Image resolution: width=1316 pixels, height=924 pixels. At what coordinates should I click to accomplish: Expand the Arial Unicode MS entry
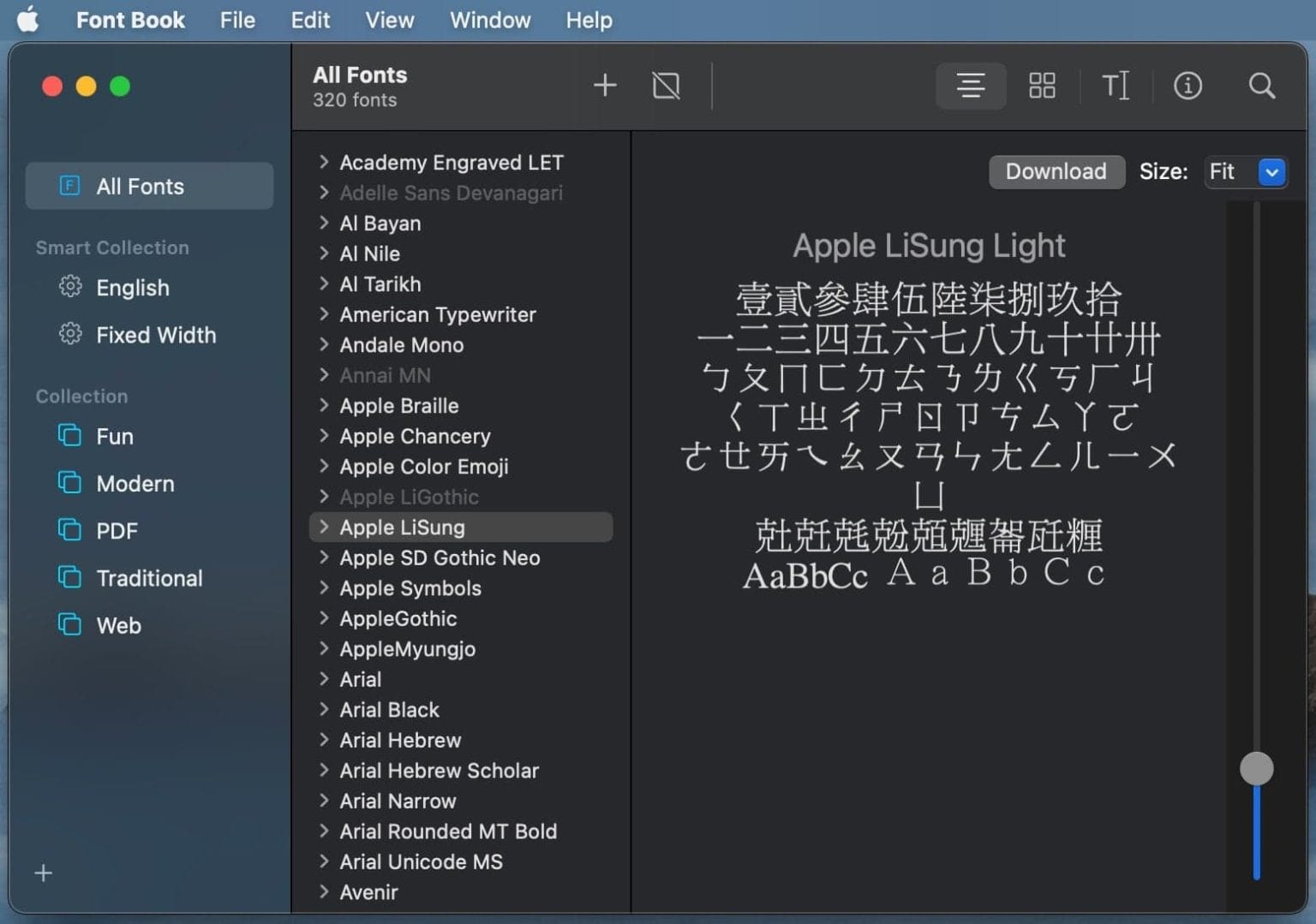tap(325, 861)
